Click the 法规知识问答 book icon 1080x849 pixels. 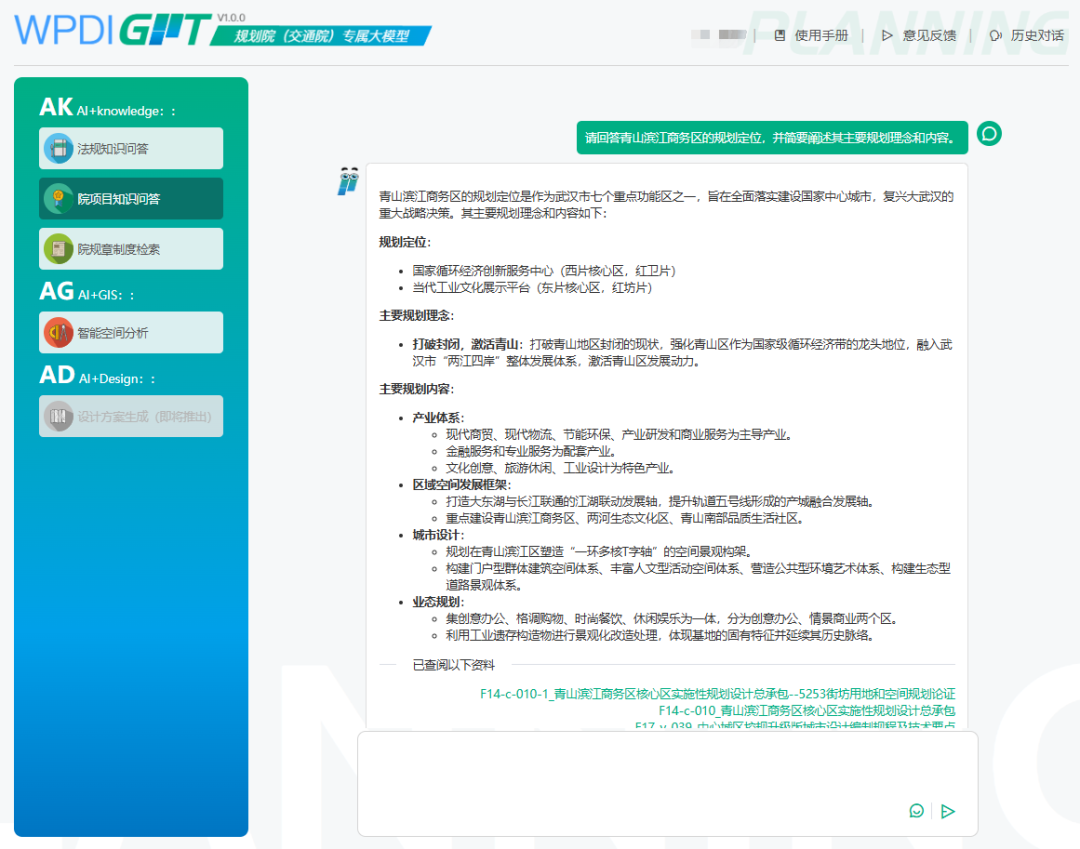[x=59, y=148]
